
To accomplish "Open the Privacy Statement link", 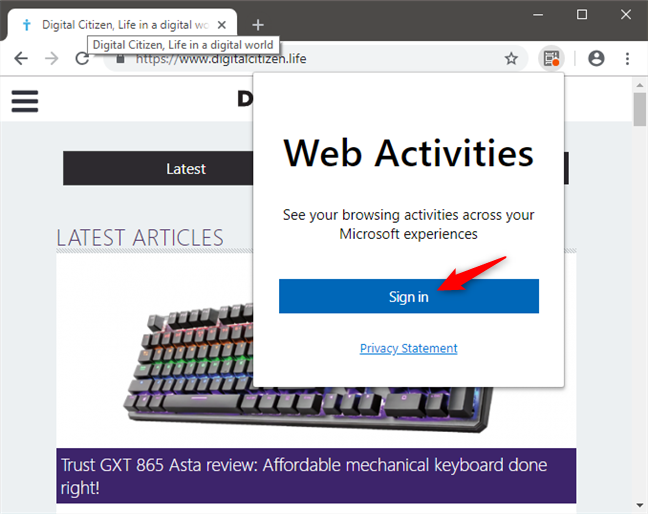I will click(x=409, y=348).
